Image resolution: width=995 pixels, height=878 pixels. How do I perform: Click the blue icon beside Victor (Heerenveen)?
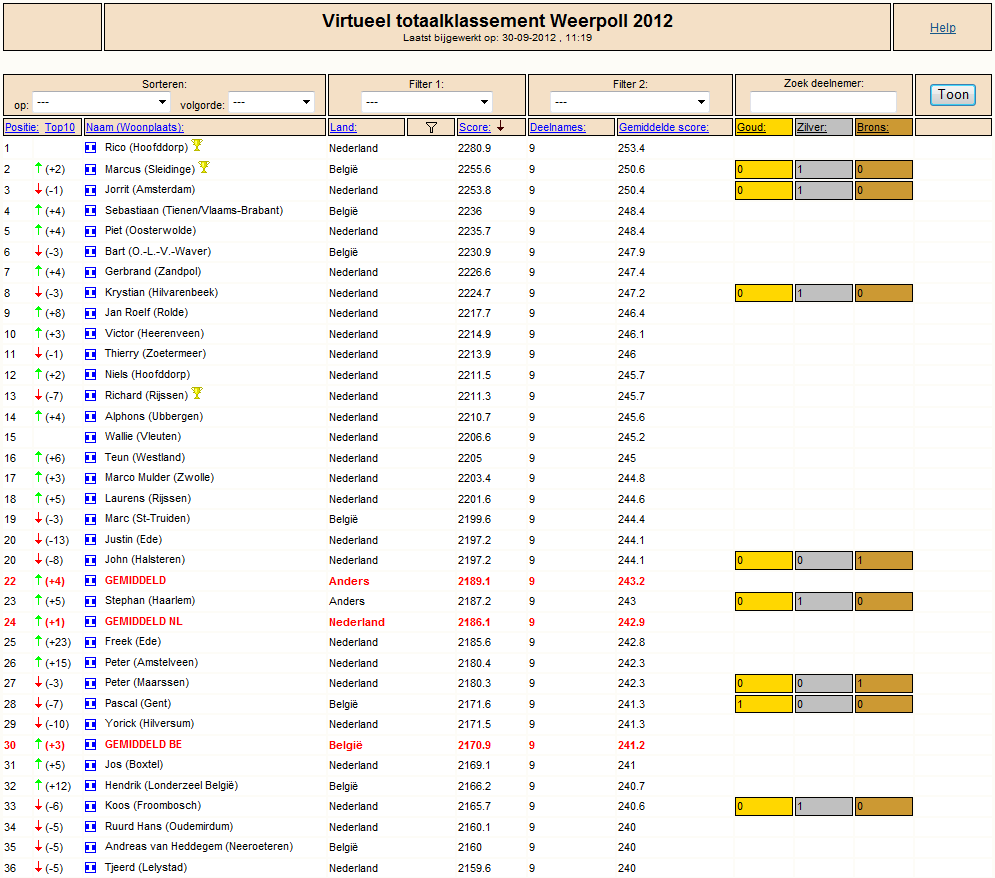pos(91,334)
